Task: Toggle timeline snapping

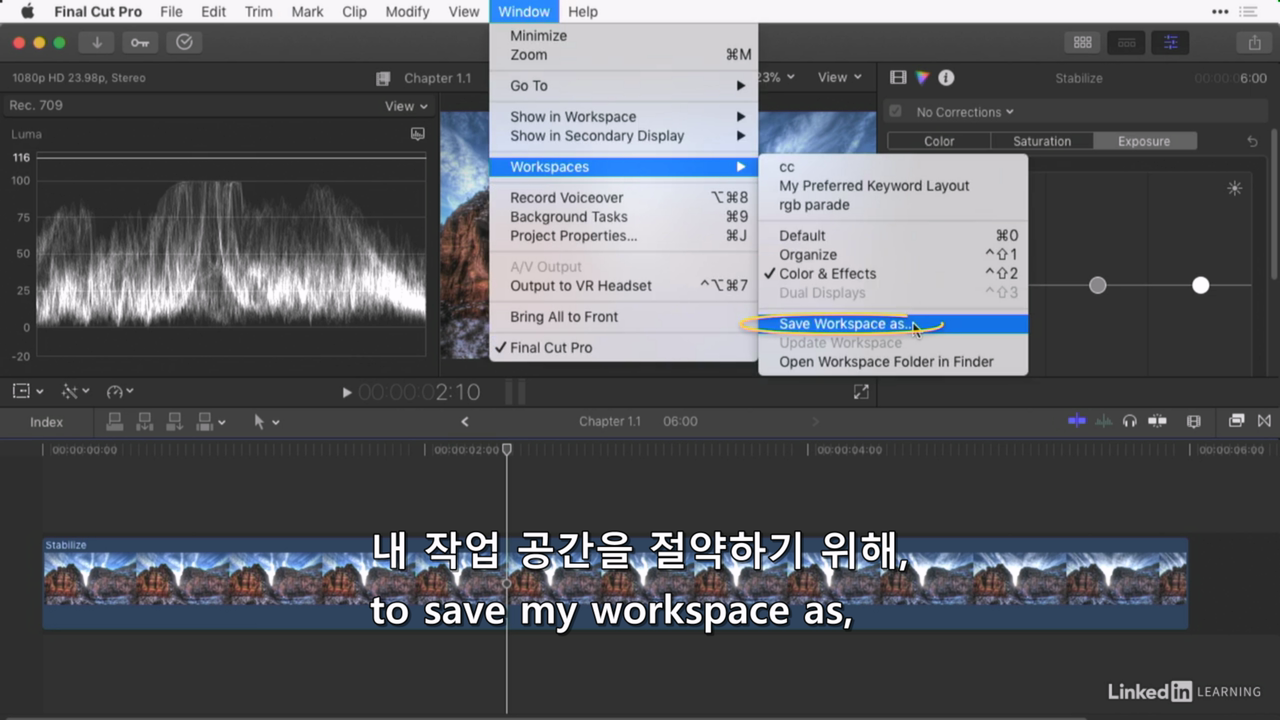Action: pyautogui.click(x=1158, y=421)
